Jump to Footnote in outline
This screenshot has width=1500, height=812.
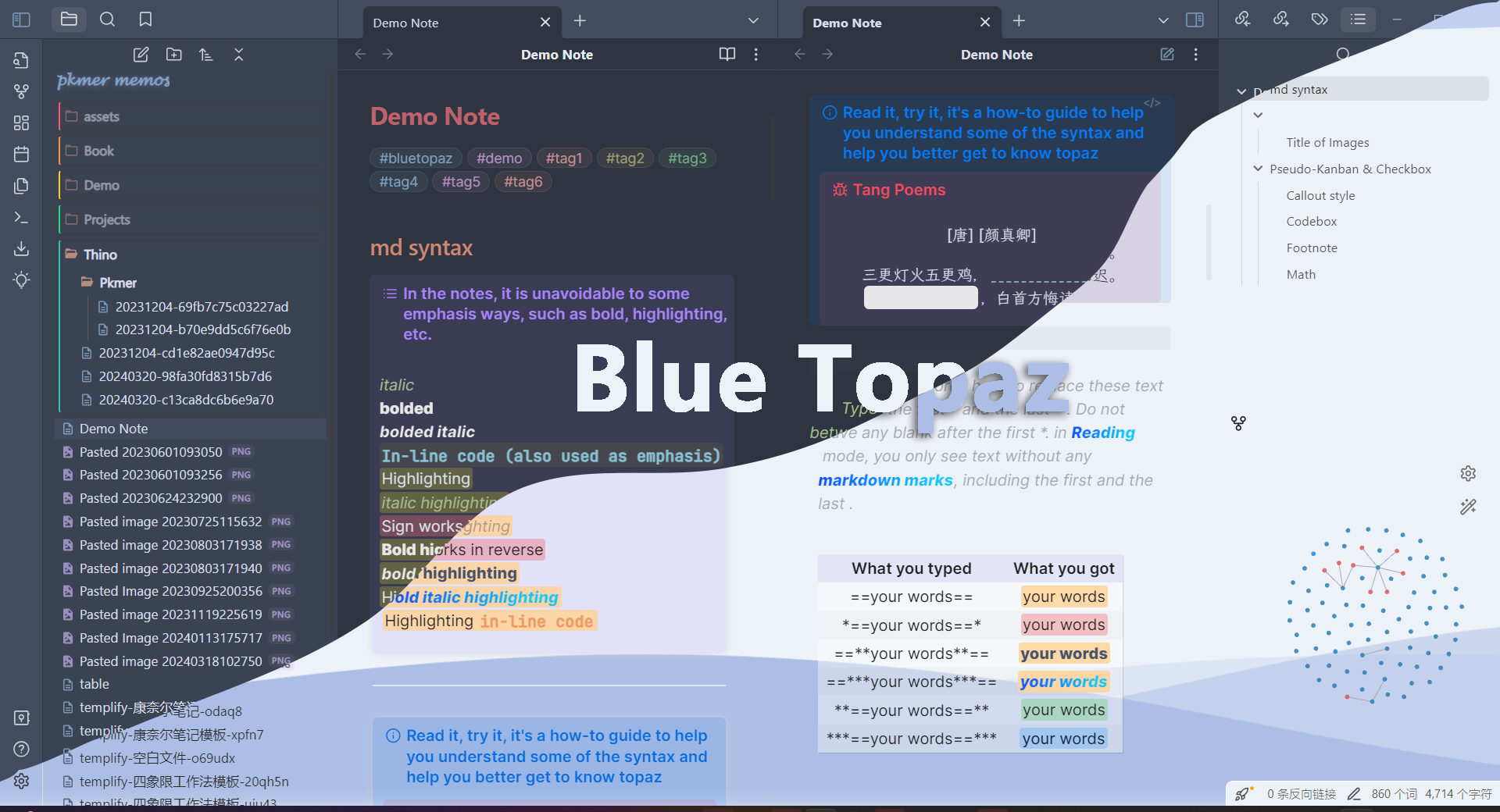point(1312,248)
